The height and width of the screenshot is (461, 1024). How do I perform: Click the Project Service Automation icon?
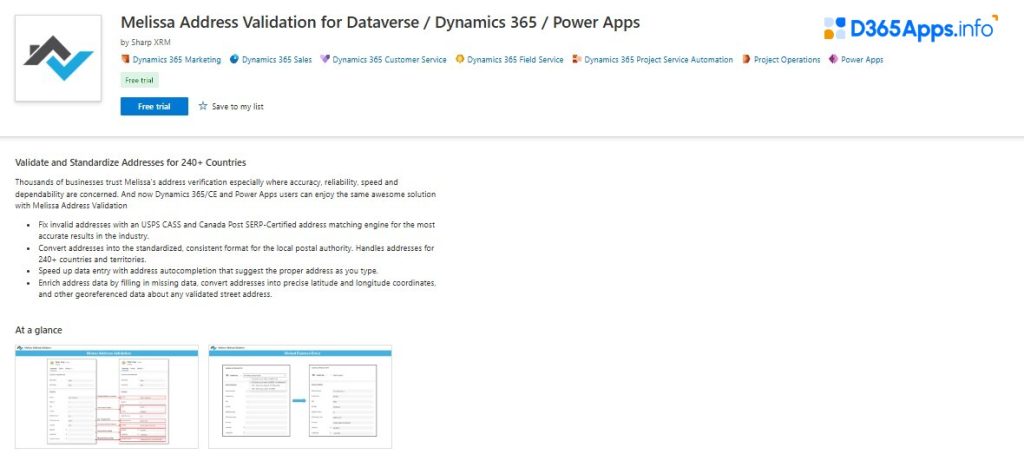point(577,59)
